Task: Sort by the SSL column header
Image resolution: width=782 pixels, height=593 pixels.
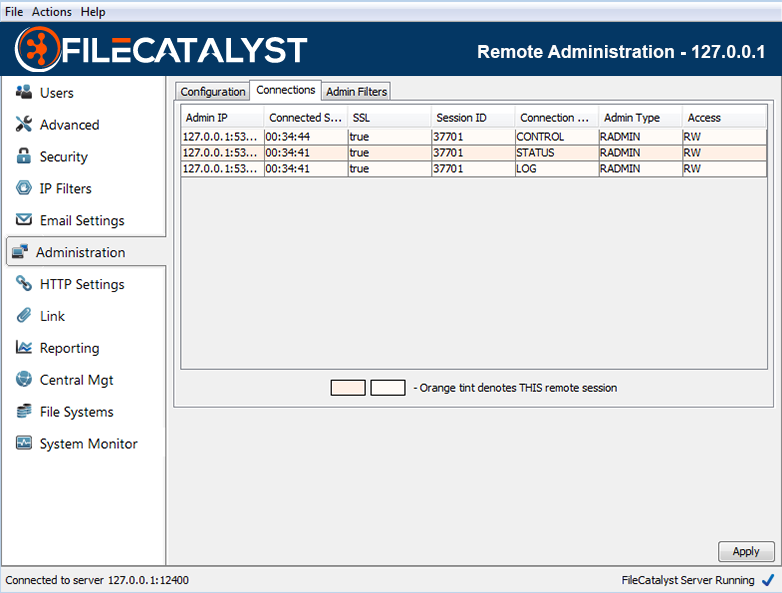Action: (390, 118)
